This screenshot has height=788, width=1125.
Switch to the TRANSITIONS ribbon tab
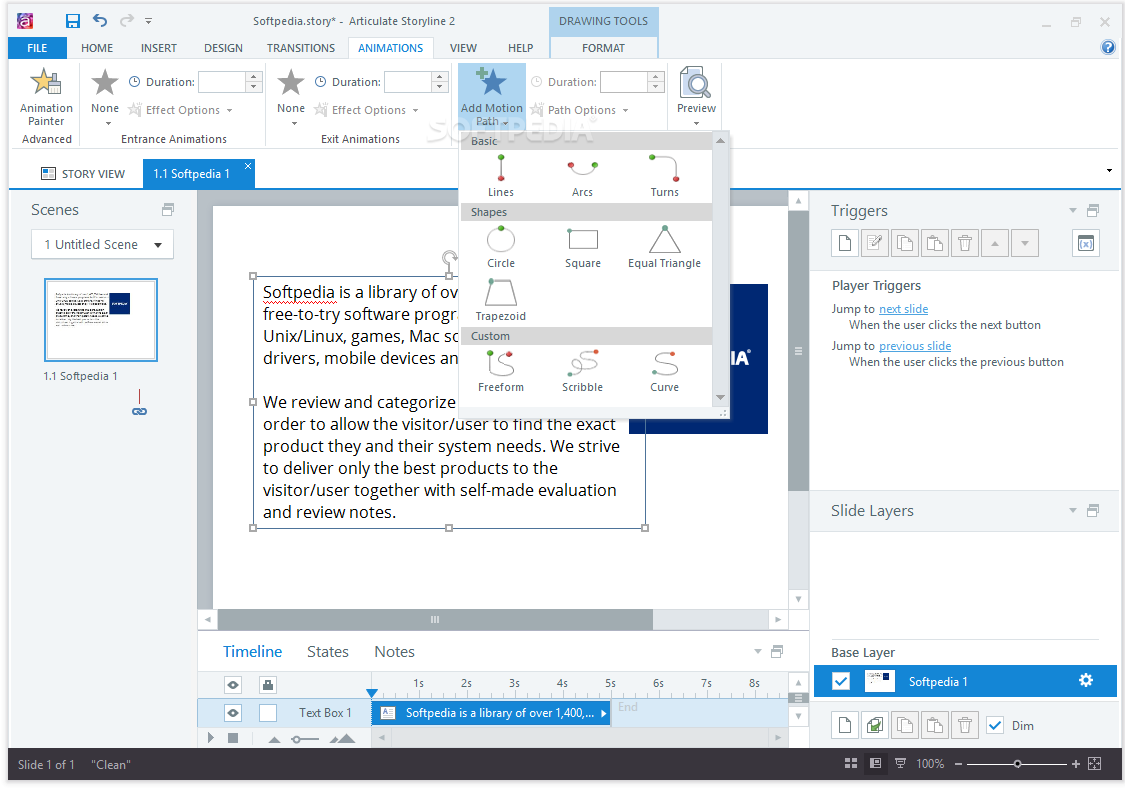tap(301, 48)
